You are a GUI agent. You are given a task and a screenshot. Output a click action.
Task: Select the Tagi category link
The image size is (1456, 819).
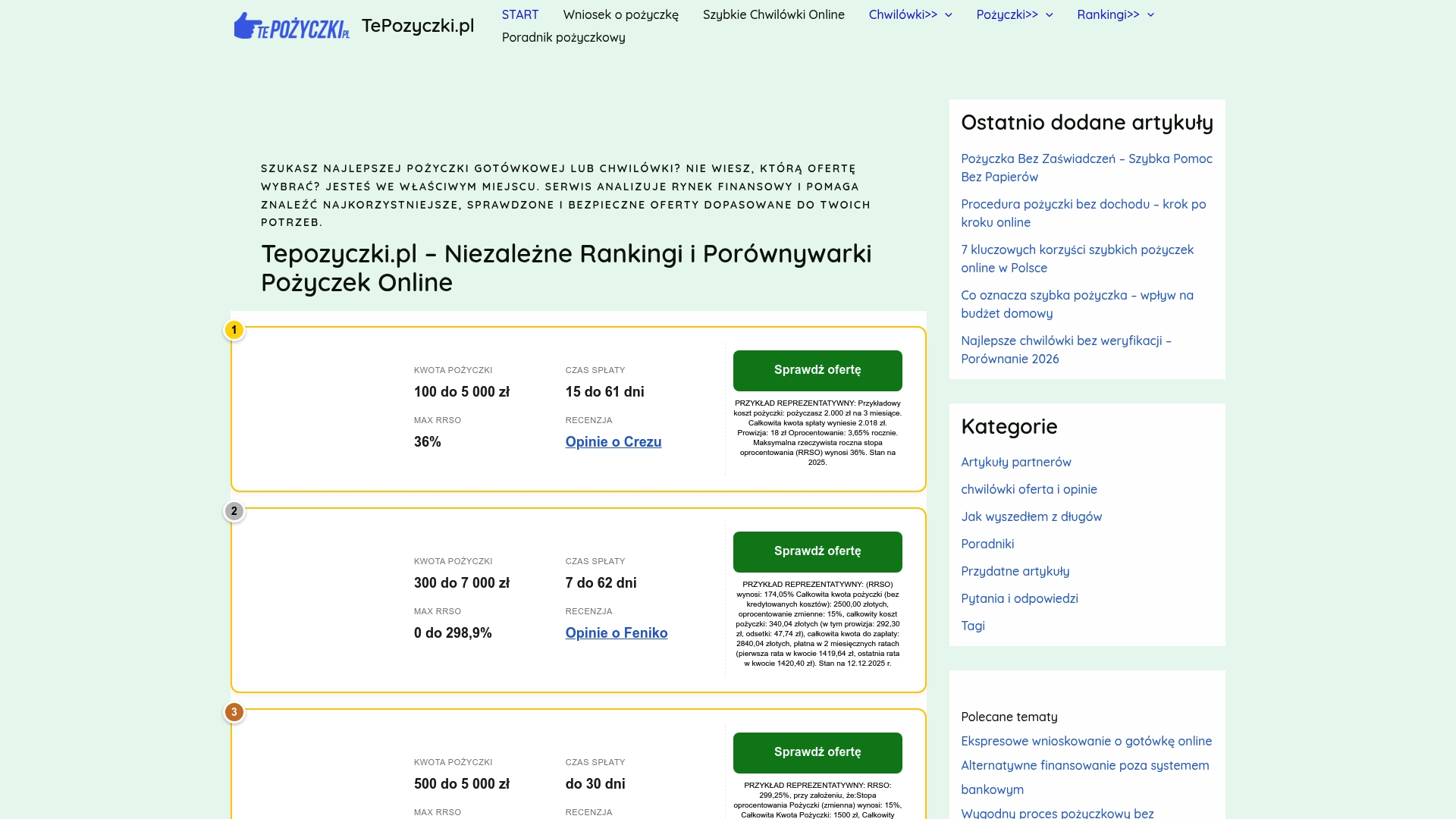[x=973, y=626]
